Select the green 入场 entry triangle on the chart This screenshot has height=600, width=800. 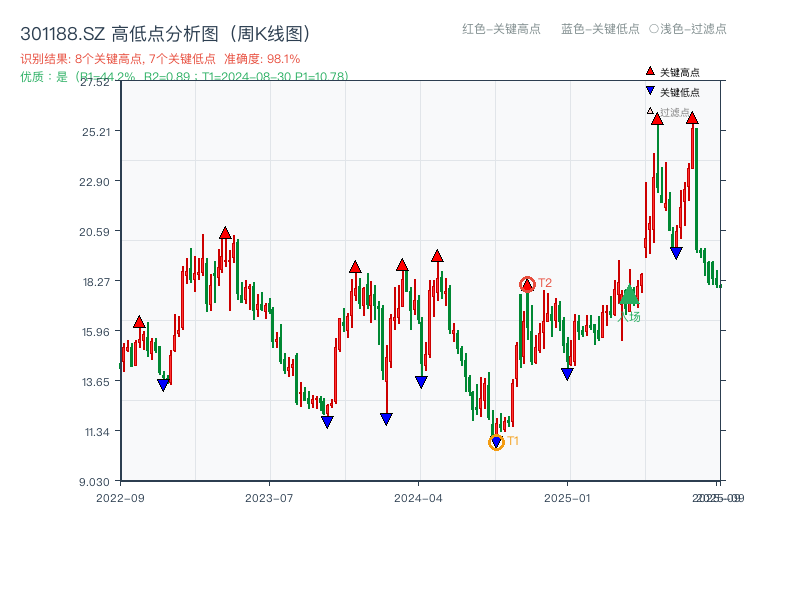click(x=629, y=297)
